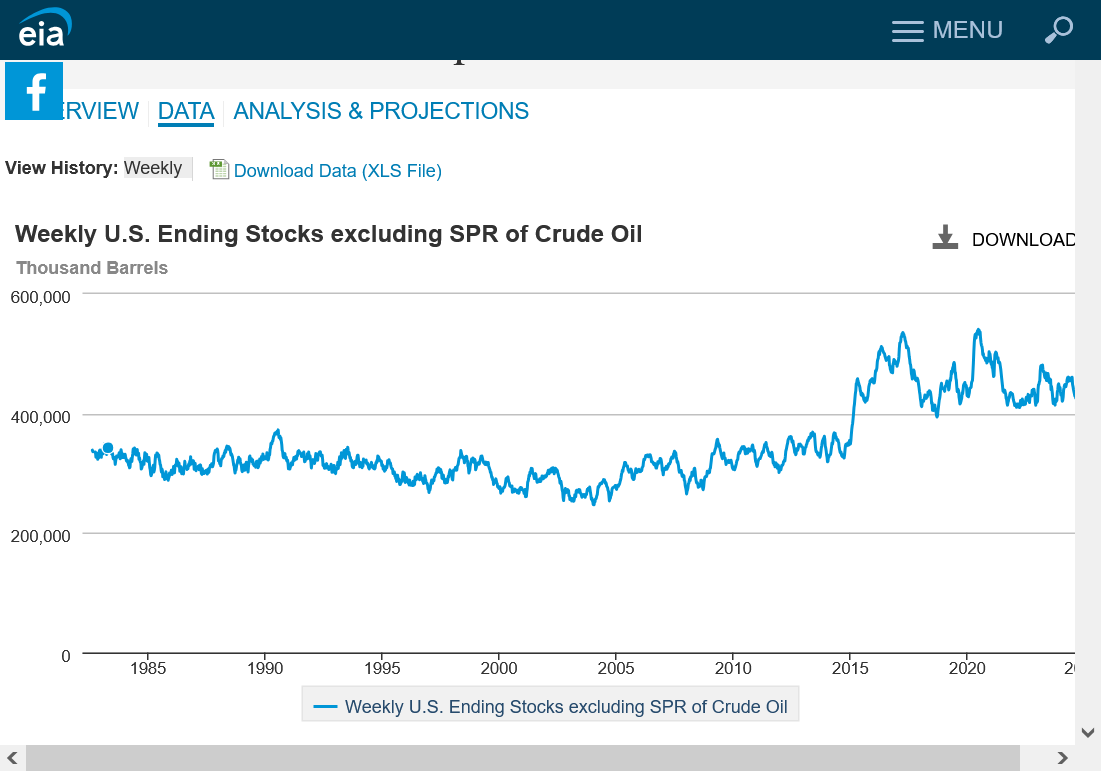This screenshot has width=1101, height=771.
Task: Click the horizontal scrollbar thumb
Action: pyautogui.click(x=522, y=758)
